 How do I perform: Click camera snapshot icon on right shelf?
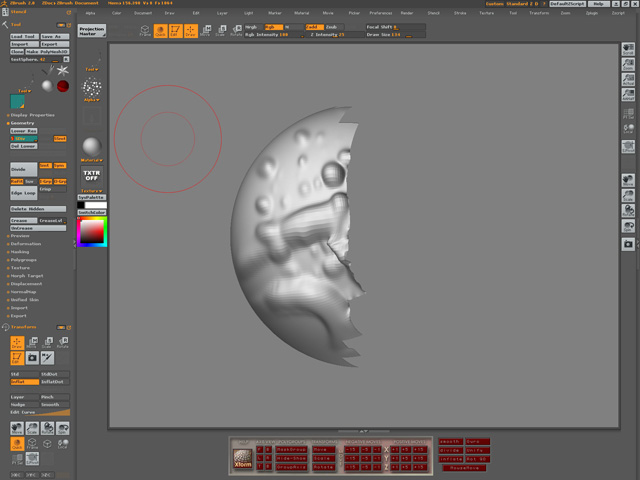(628, 244)
